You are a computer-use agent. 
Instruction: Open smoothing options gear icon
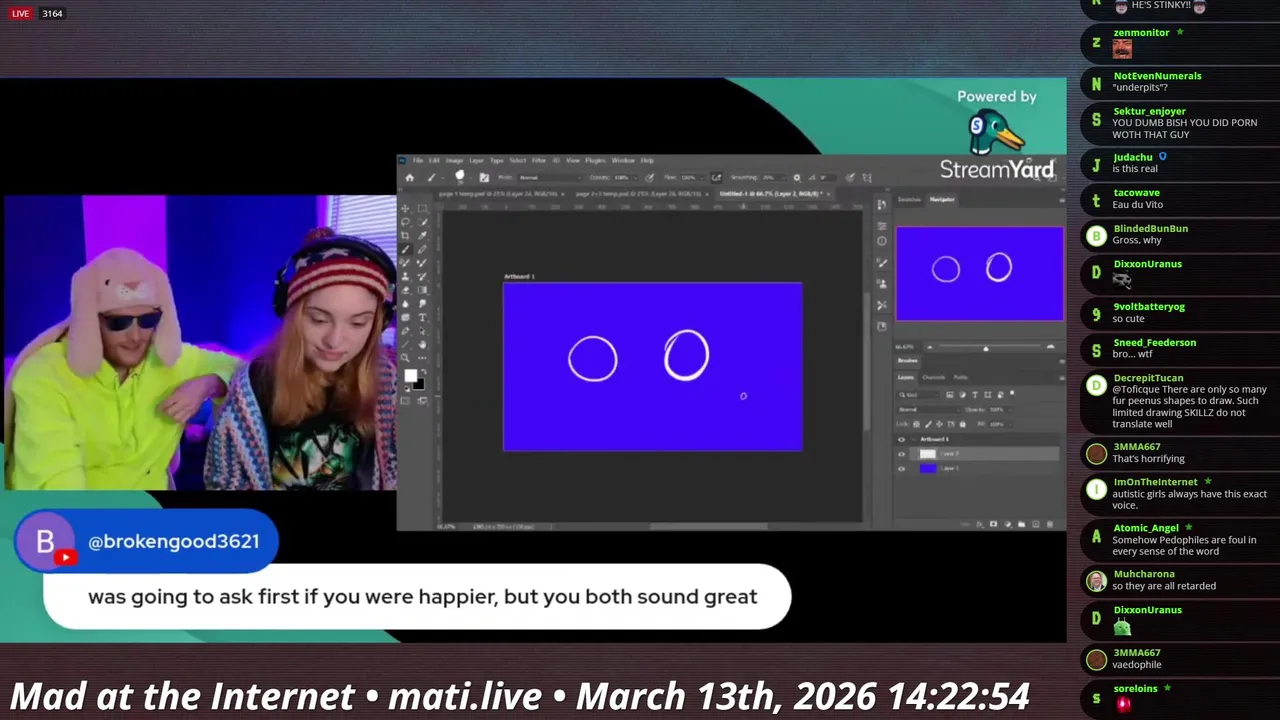point(796,178)
